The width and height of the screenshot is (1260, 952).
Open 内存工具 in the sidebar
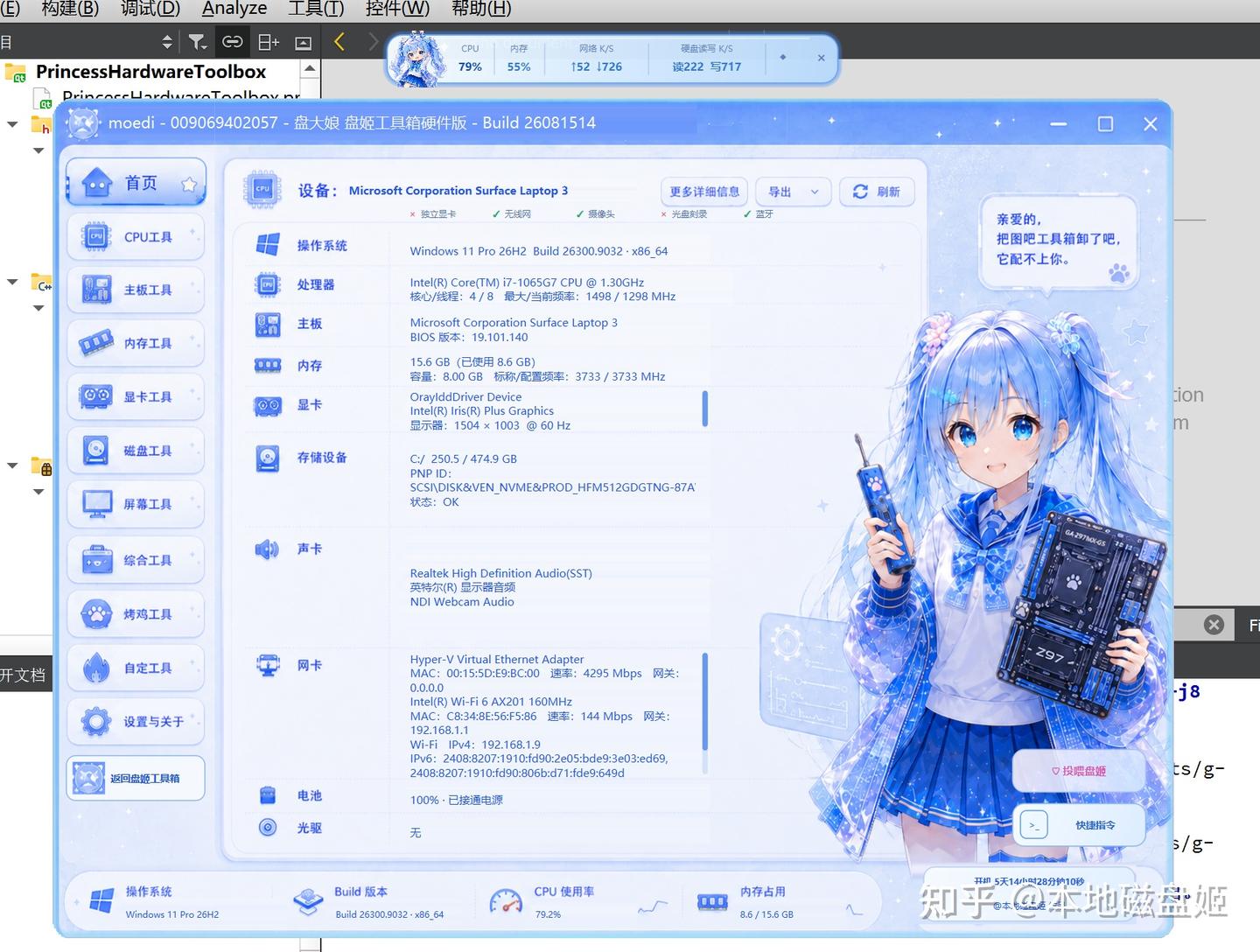click(136, 343)
